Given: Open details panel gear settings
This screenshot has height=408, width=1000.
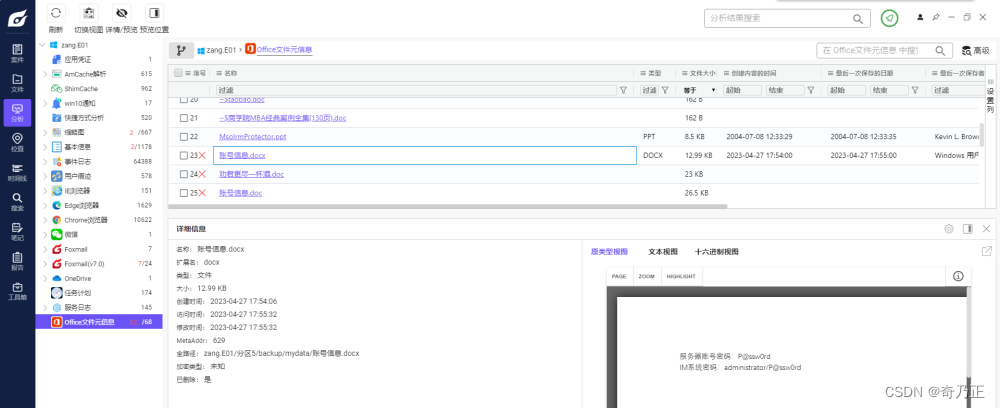Looking at the screenshot, I should tap(949, 228).
